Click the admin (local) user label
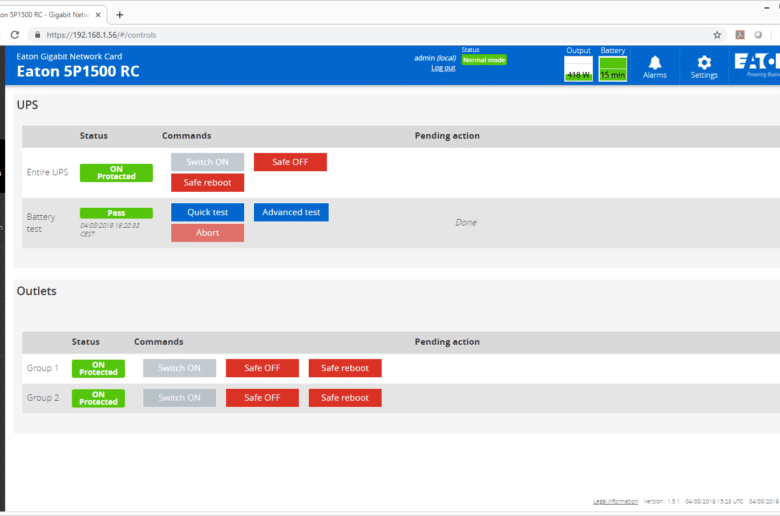 (x=435, y=58)
